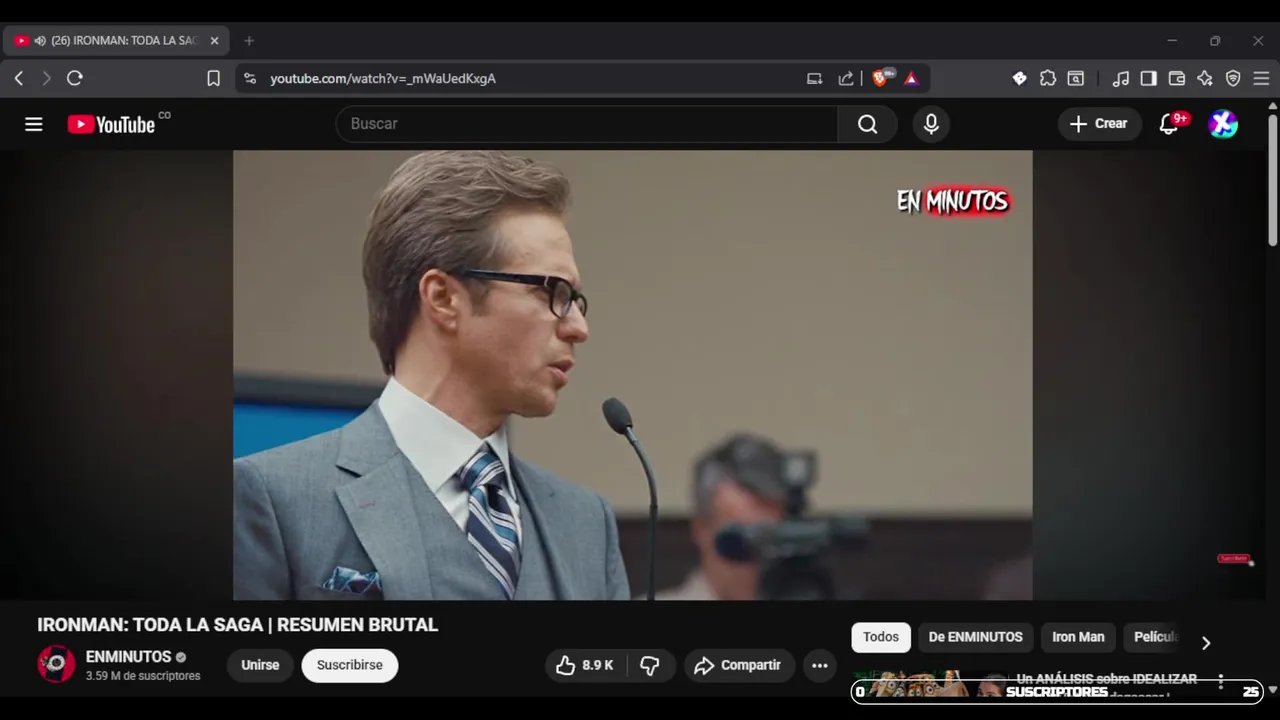Screen dimensions: 1280x720
Task: Click the 3.59 M de suscriptores text
Action: (143, 676)
